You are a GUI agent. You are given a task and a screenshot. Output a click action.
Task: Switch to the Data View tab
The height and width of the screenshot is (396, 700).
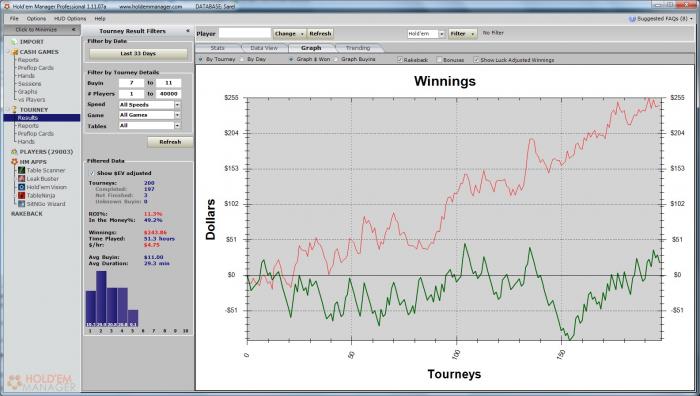tap(264, 48)
